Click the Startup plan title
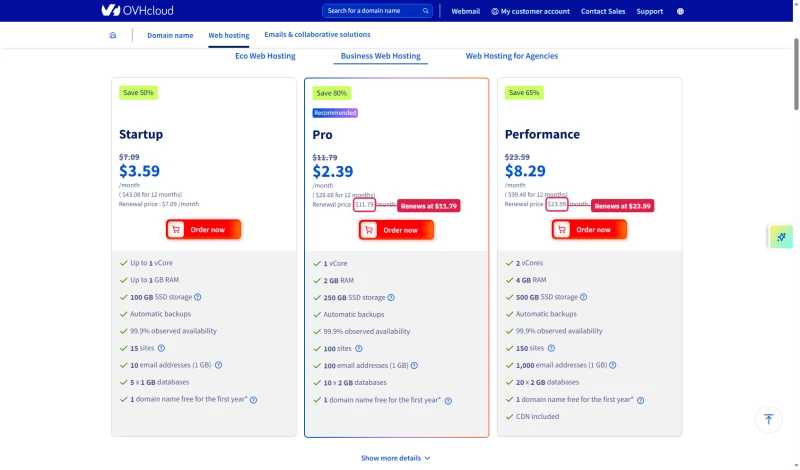This screenshot has width=800, height=470. tap(141, 134)
